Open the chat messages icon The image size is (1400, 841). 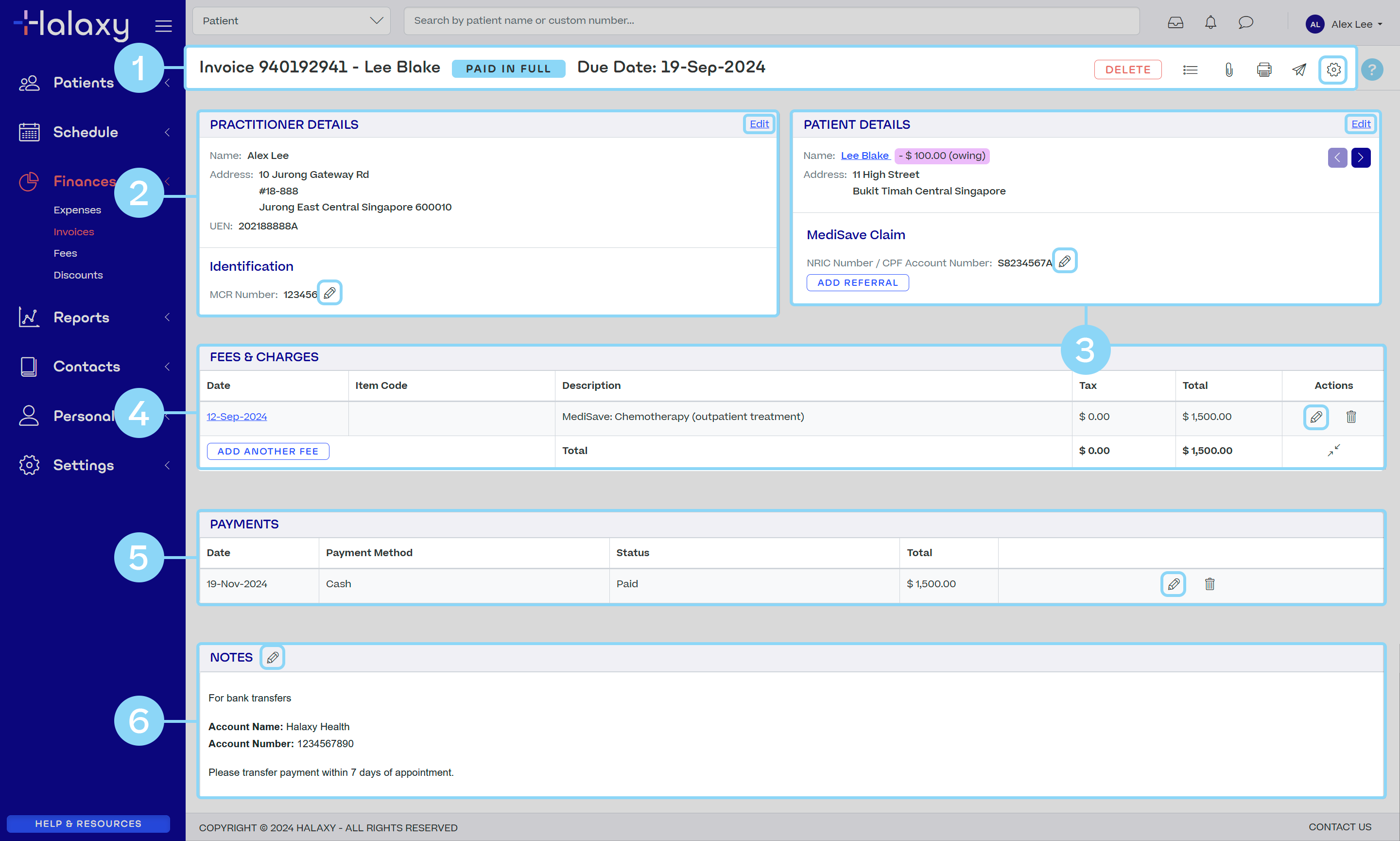1245,23
